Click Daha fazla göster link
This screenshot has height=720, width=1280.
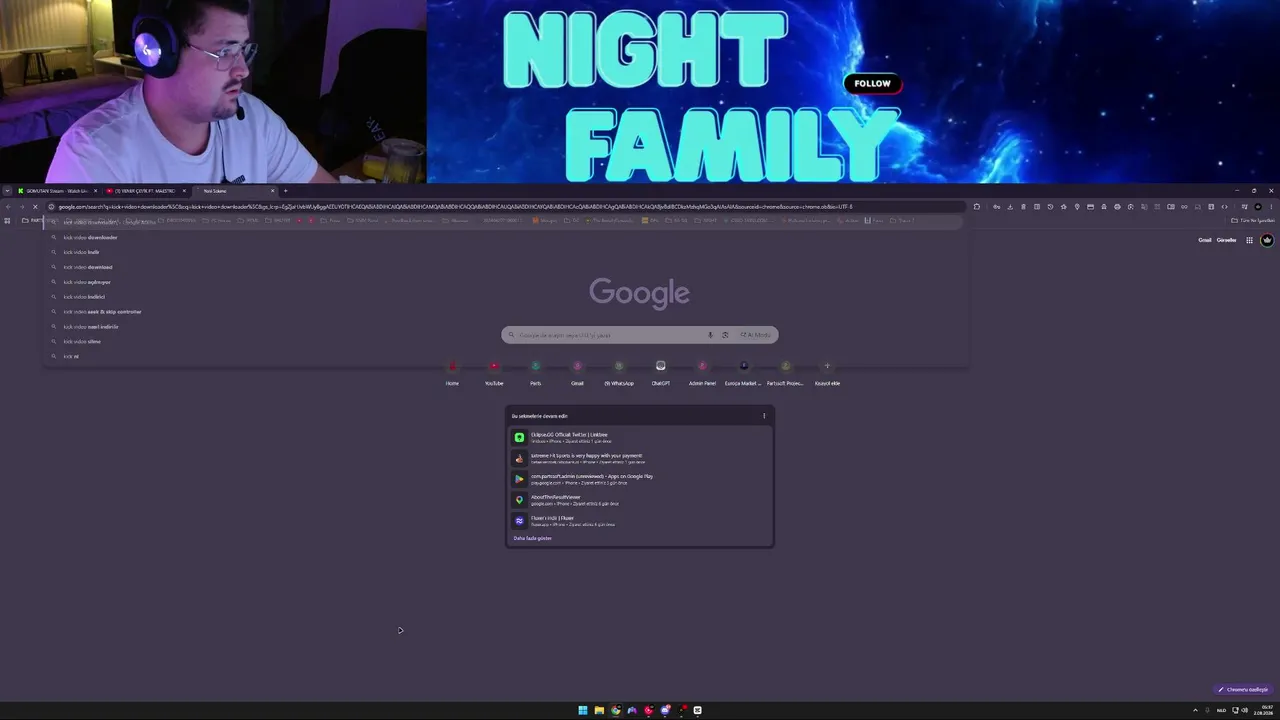(x=532, y=539)
